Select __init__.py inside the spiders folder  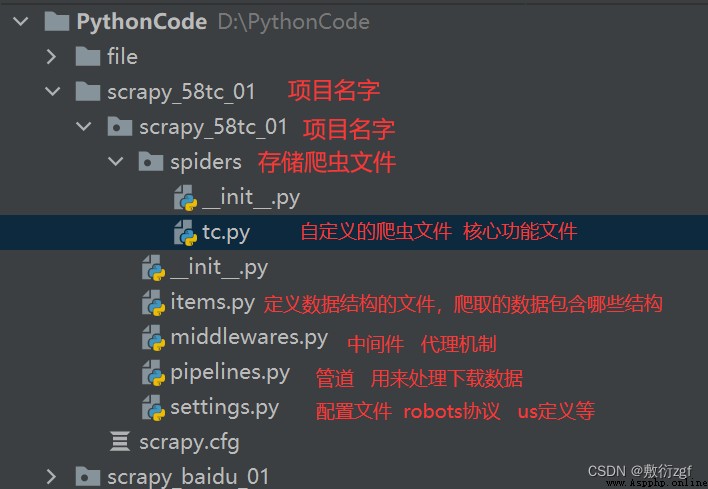click(251, 198)
